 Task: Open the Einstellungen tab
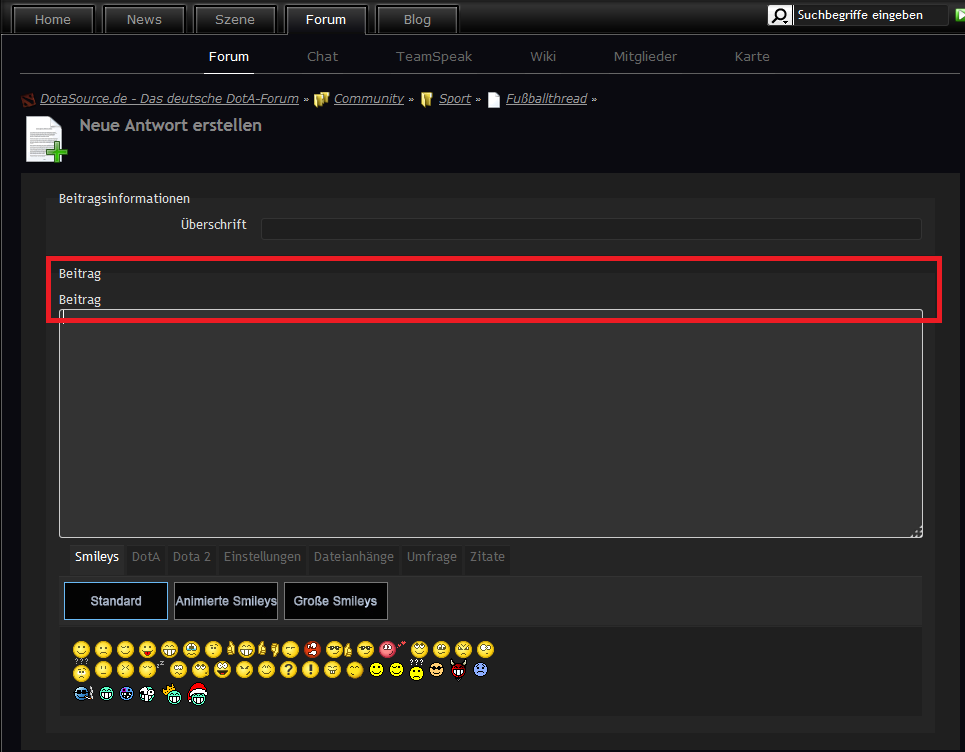click(262, 557)
